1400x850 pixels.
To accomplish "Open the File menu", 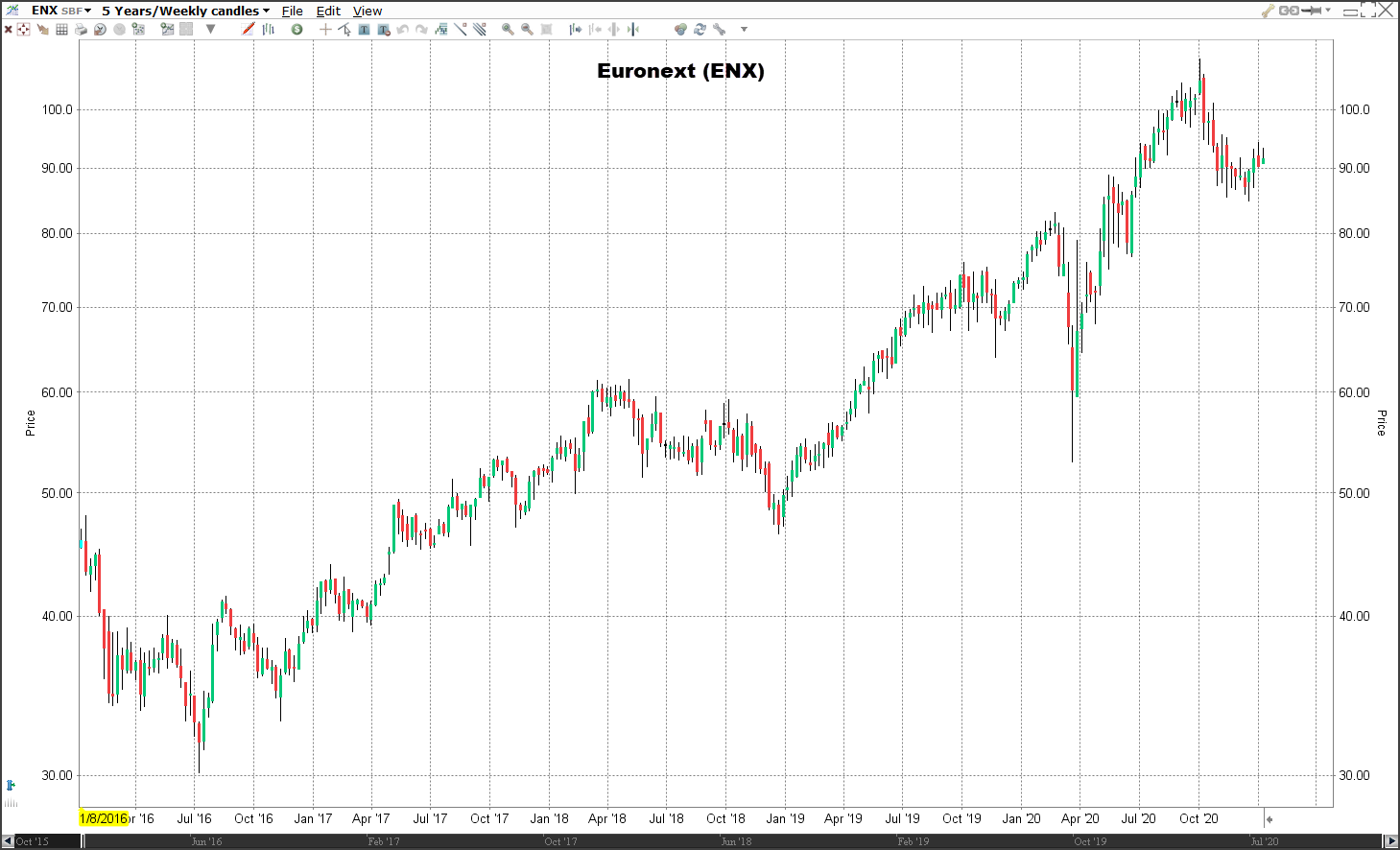I will click(293, 11).
